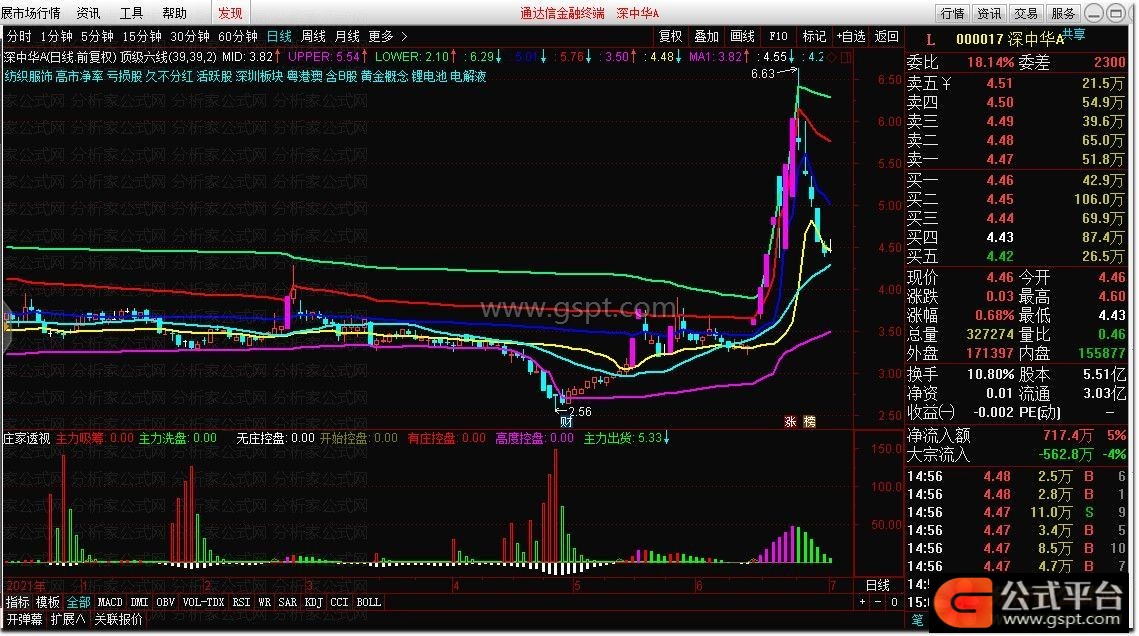Expand the 扩展 panel
The image size is (1139, 636).
[x=68, y=619]
